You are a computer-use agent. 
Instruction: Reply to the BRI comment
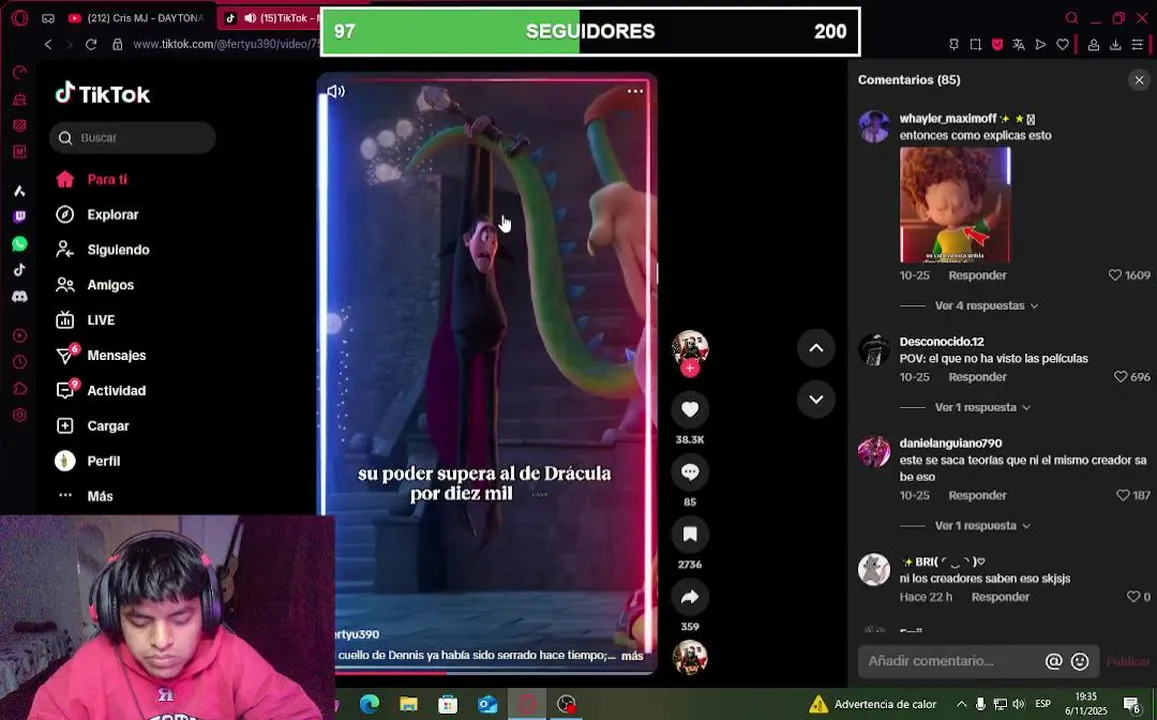point(1000,597)
